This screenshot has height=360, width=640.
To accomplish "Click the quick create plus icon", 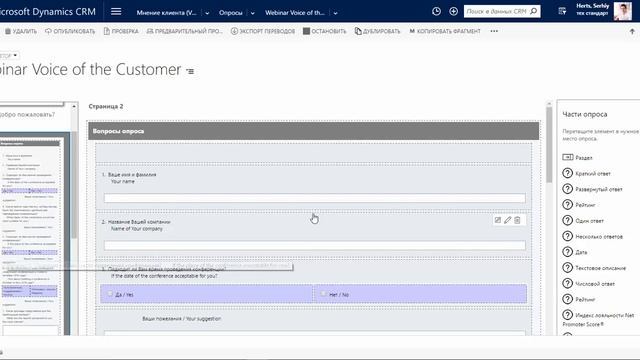I will 453,11.
